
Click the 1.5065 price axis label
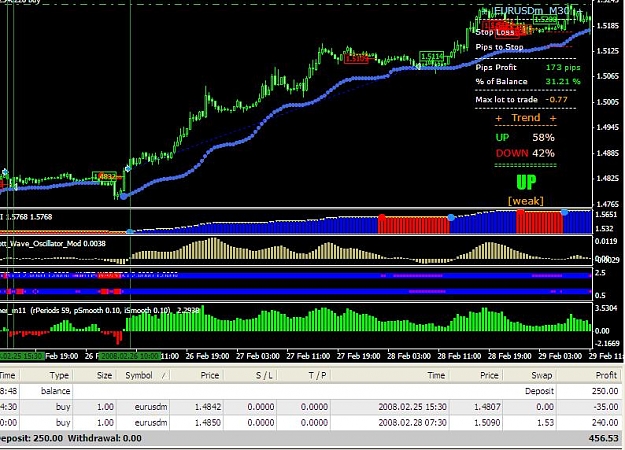608,76
